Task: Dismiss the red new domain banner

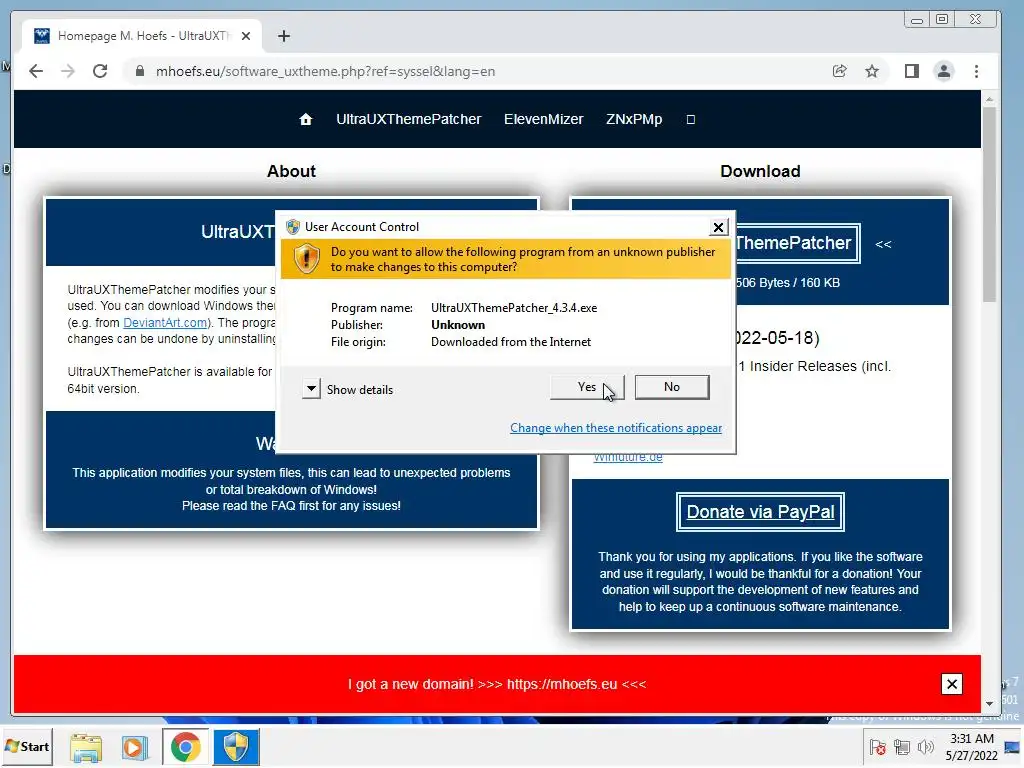Action: (x=952, y=684)
